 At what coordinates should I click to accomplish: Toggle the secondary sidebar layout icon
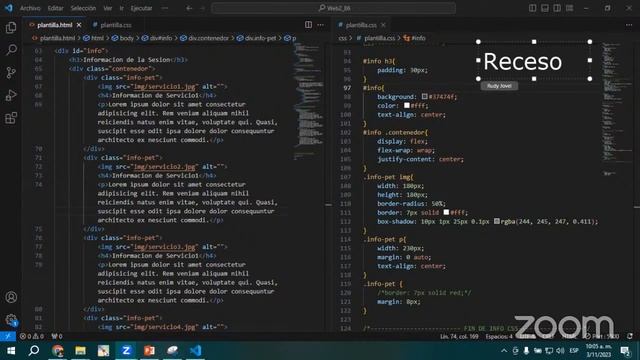(557, 8)
